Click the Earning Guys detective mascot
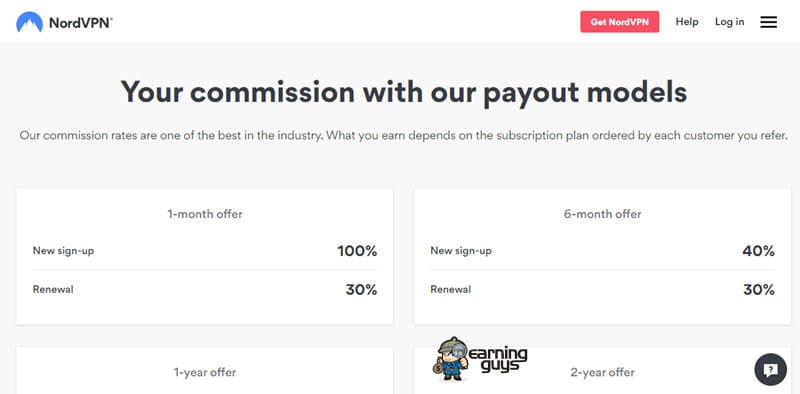The image size is (800, 394). pyautogui.click(x=452, y=358)
